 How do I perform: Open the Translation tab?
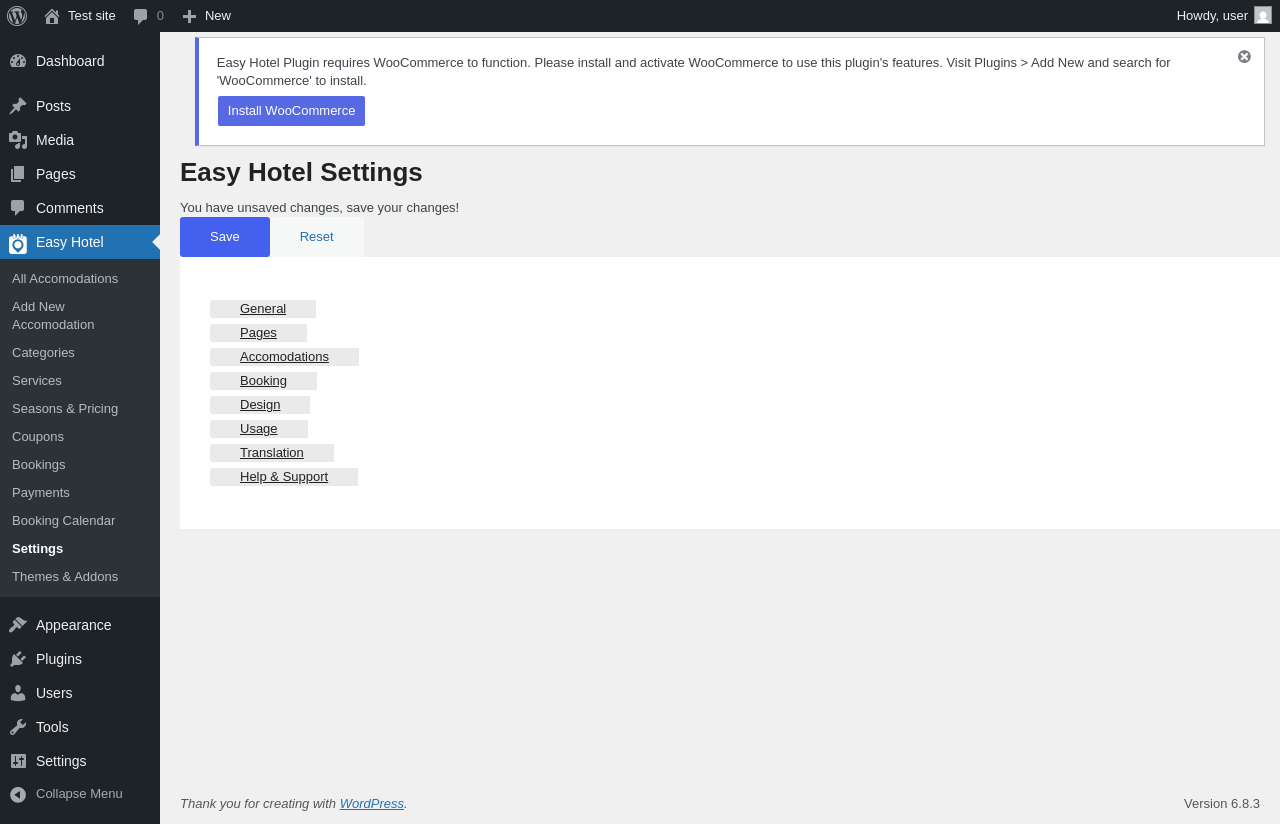point(272,453)
